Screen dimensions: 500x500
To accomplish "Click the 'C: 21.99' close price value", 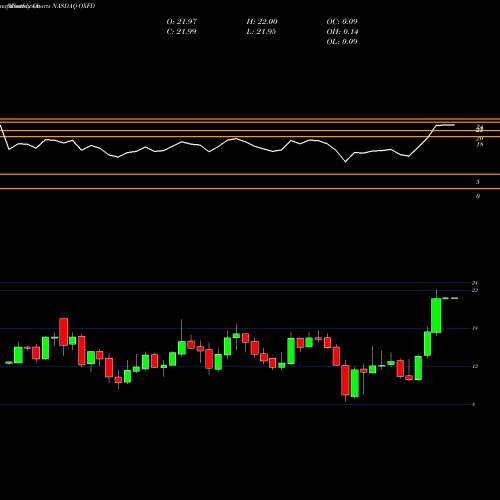I will pyautogui.click(x=181, y=32).
